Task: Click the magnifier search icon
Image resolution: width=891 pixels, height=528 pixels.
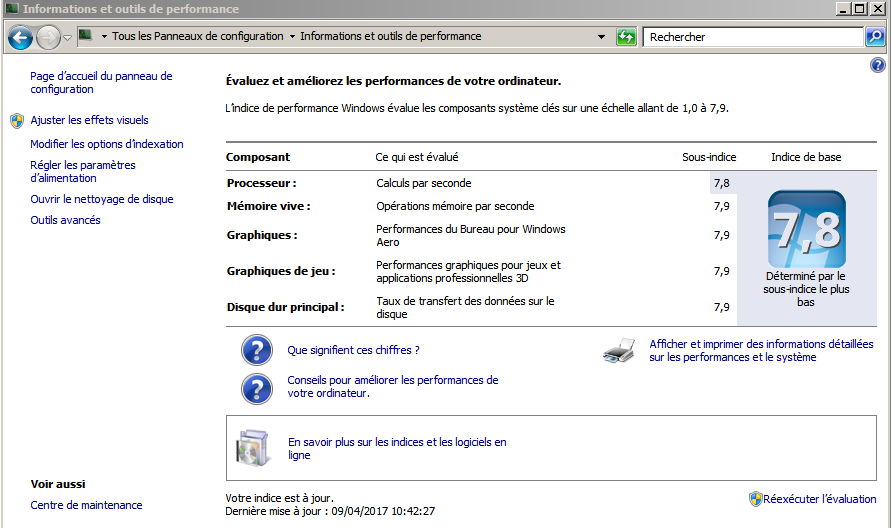Action: 875,37
